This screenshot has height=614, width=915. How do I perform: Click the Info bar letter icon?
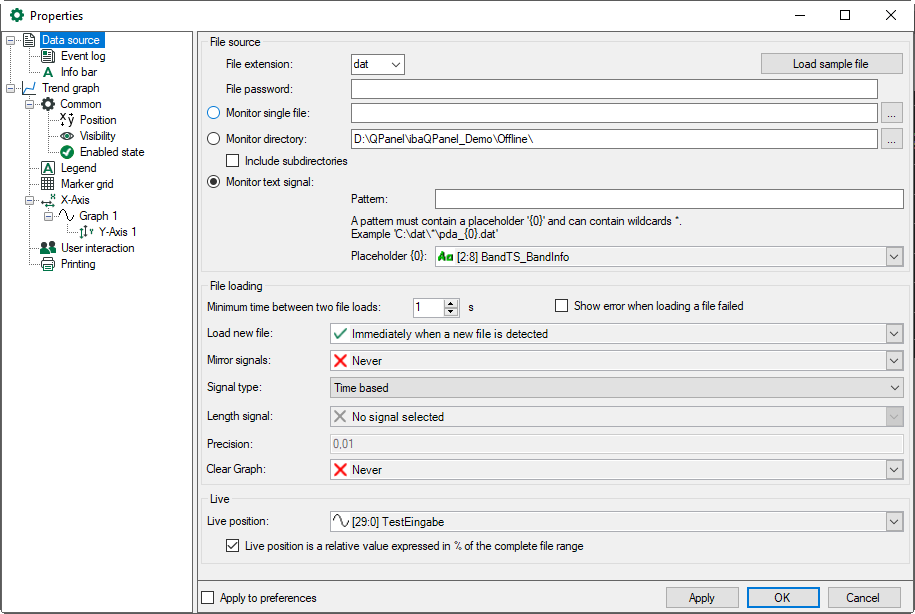coord(48,72)
